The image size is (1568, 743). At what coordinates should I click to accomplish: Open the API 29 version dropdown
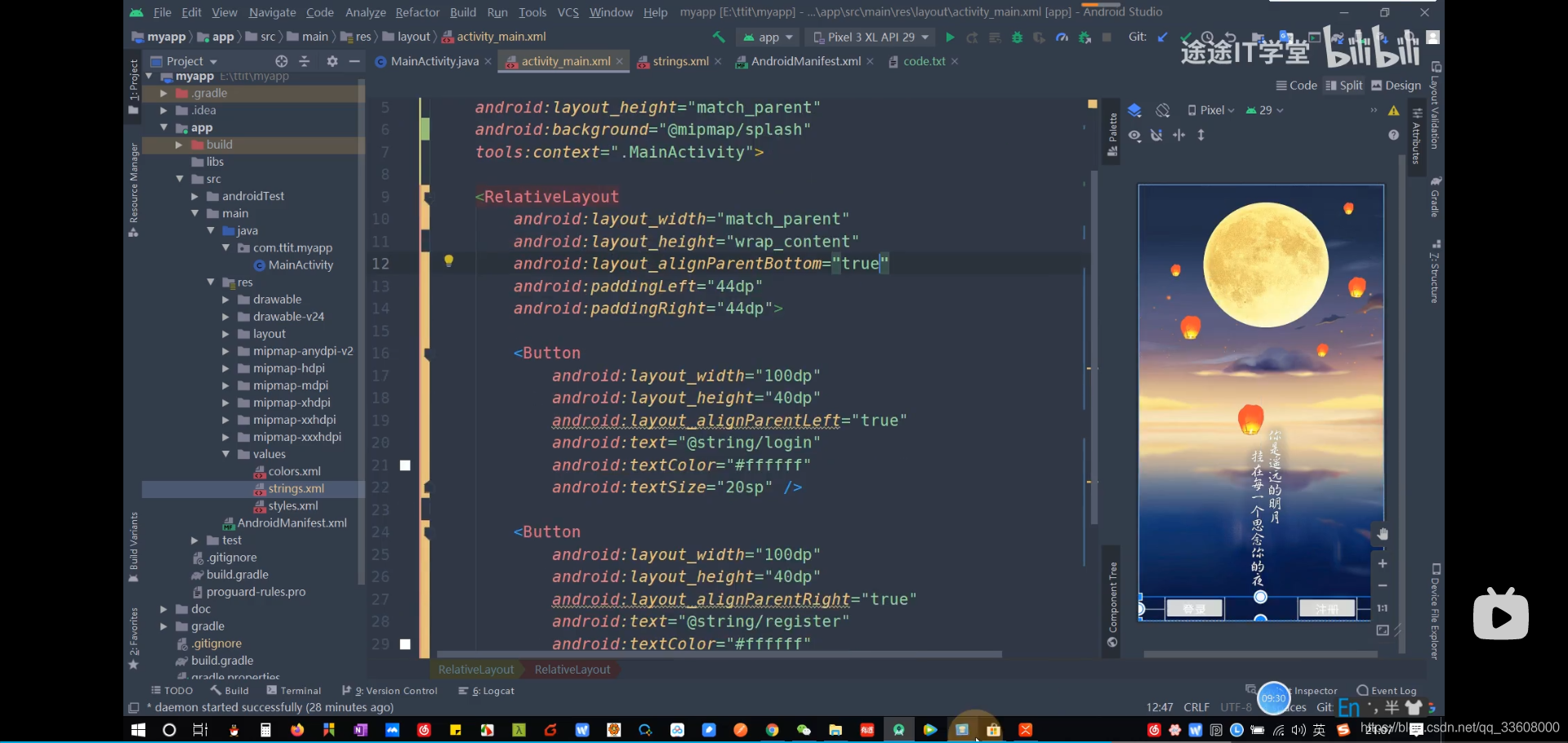pos(1264,110)
